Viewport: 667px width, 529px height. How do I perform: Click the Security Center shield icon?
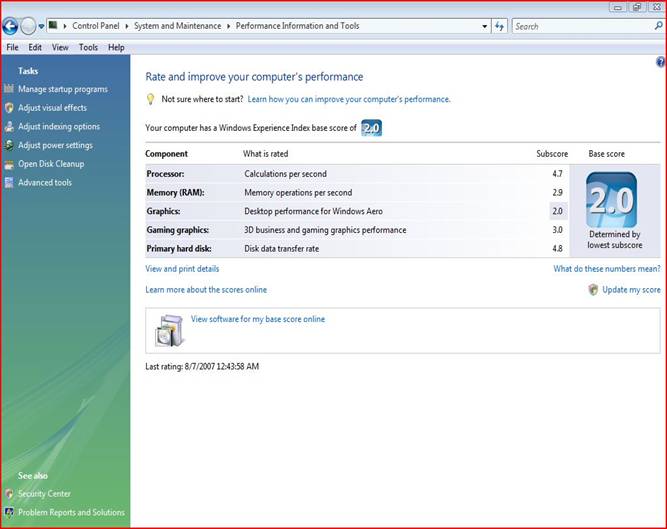pos(9,494)
